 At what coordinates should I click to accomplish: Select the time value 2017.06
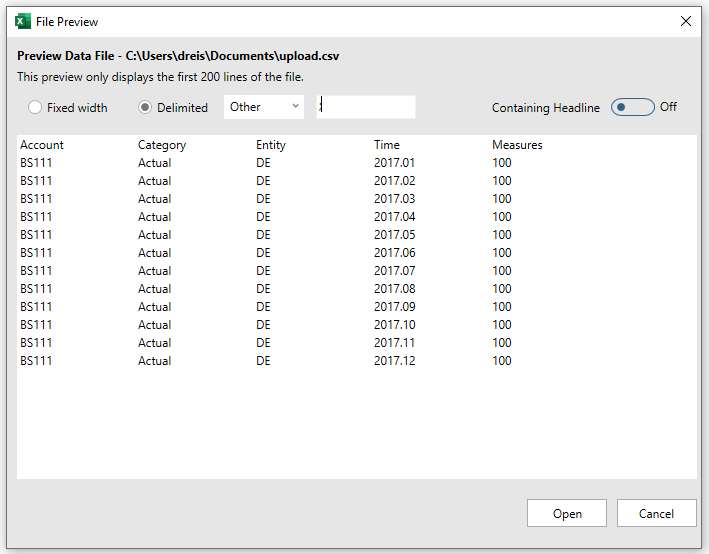[394, 253]
